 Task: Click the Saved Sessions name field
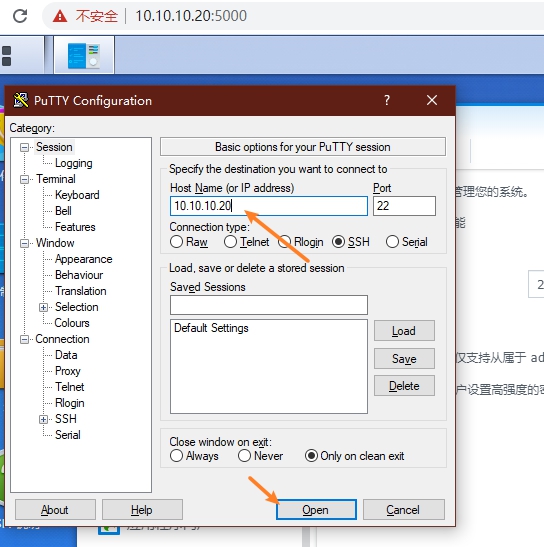tap(269, 305)
